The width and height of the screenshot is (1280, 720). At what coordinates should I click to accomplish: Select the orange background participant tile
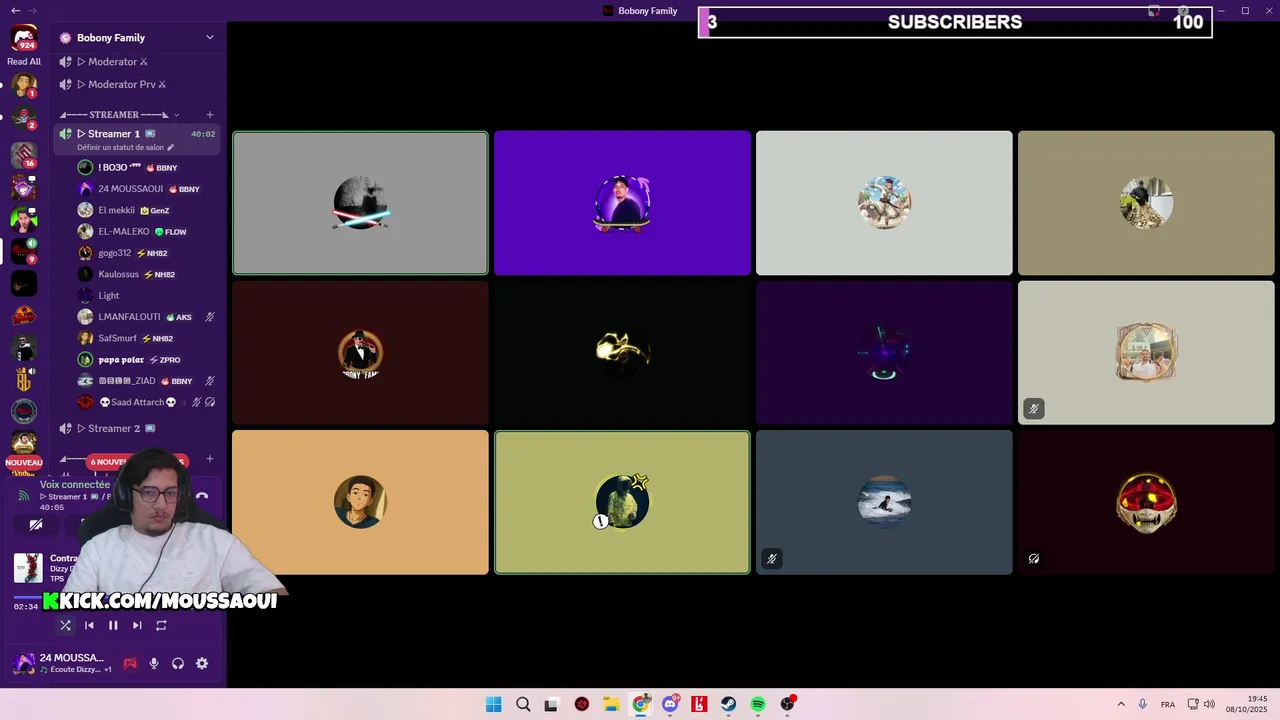click(x=360, y=503)
